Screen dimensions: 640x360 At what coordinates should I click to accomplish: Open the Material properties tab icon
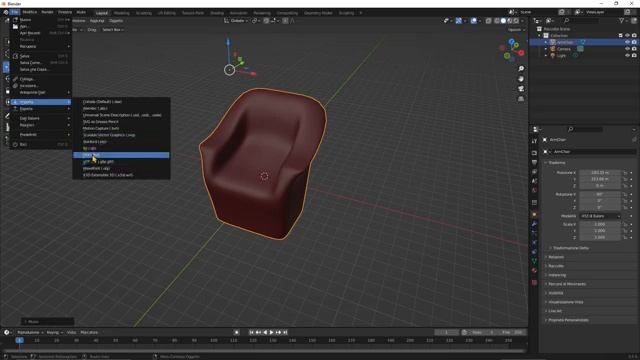[534, 271]
